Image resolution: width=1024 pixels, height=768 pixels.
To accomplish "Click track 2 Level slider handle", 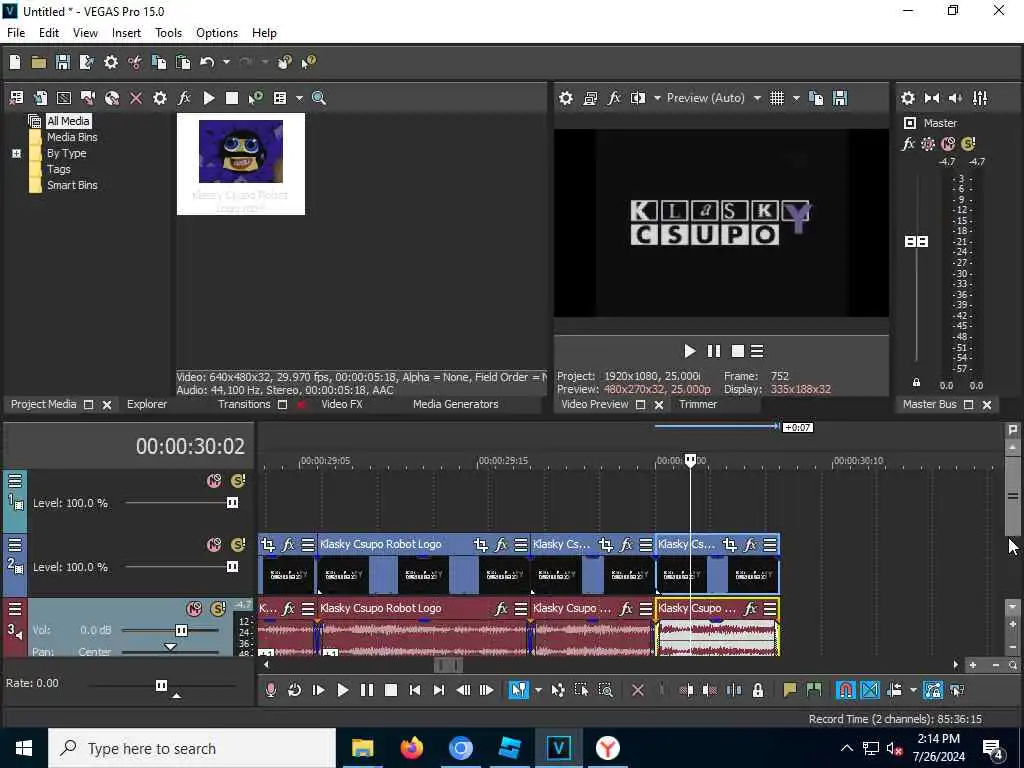I will pyautogui.click(x=232, y=567).
